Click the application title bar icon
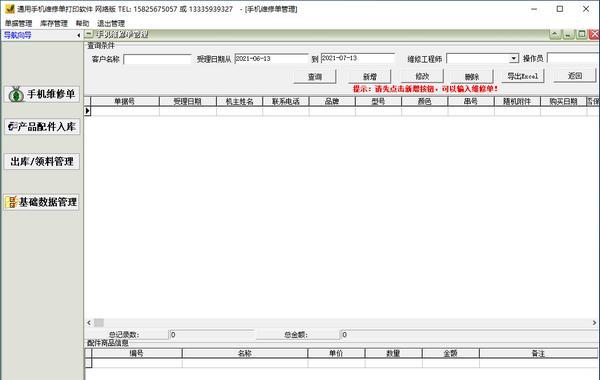 tap(10, 9)
